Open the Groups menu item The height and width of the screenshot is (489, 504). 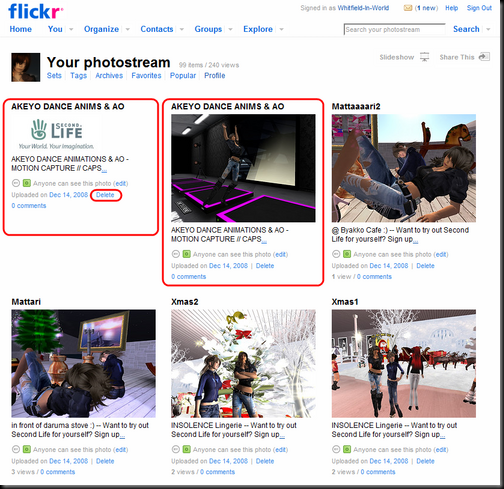click(x=208, y=29)
